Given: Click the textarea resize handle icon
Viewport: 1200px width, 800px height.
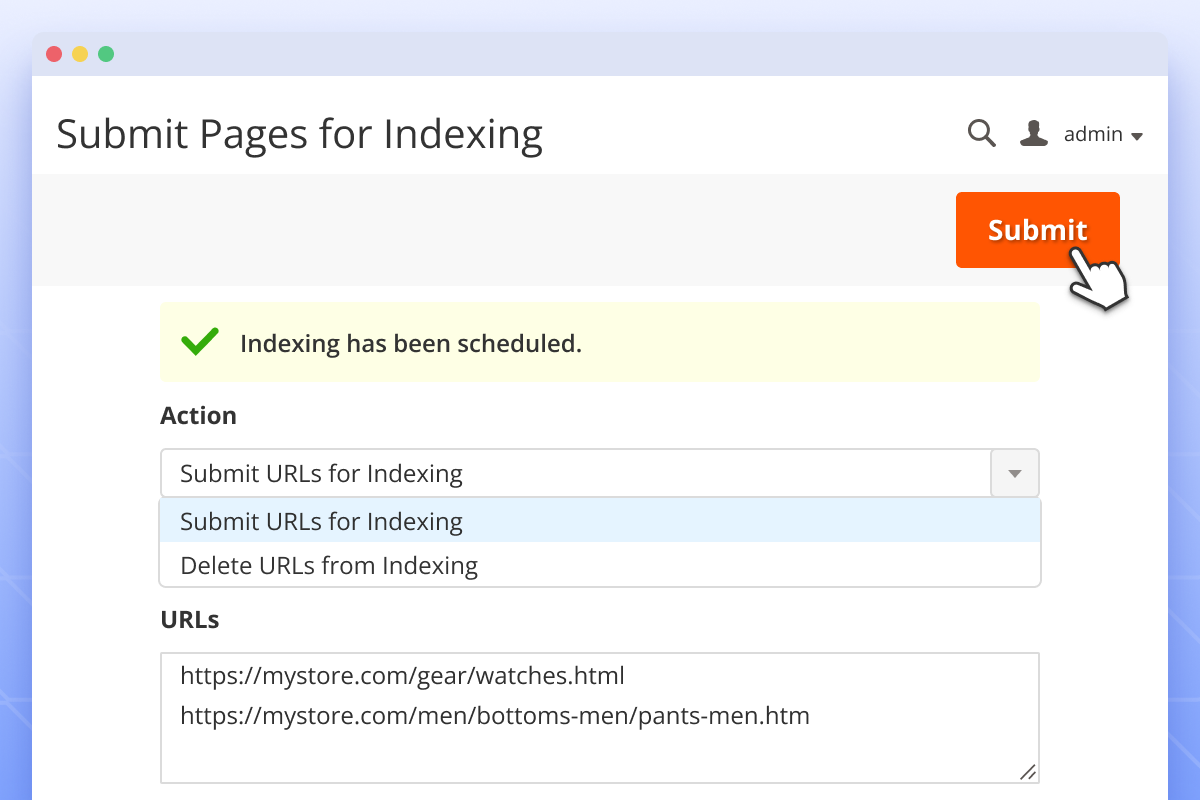Looking at the screenshot, I should coord(1027,771).
